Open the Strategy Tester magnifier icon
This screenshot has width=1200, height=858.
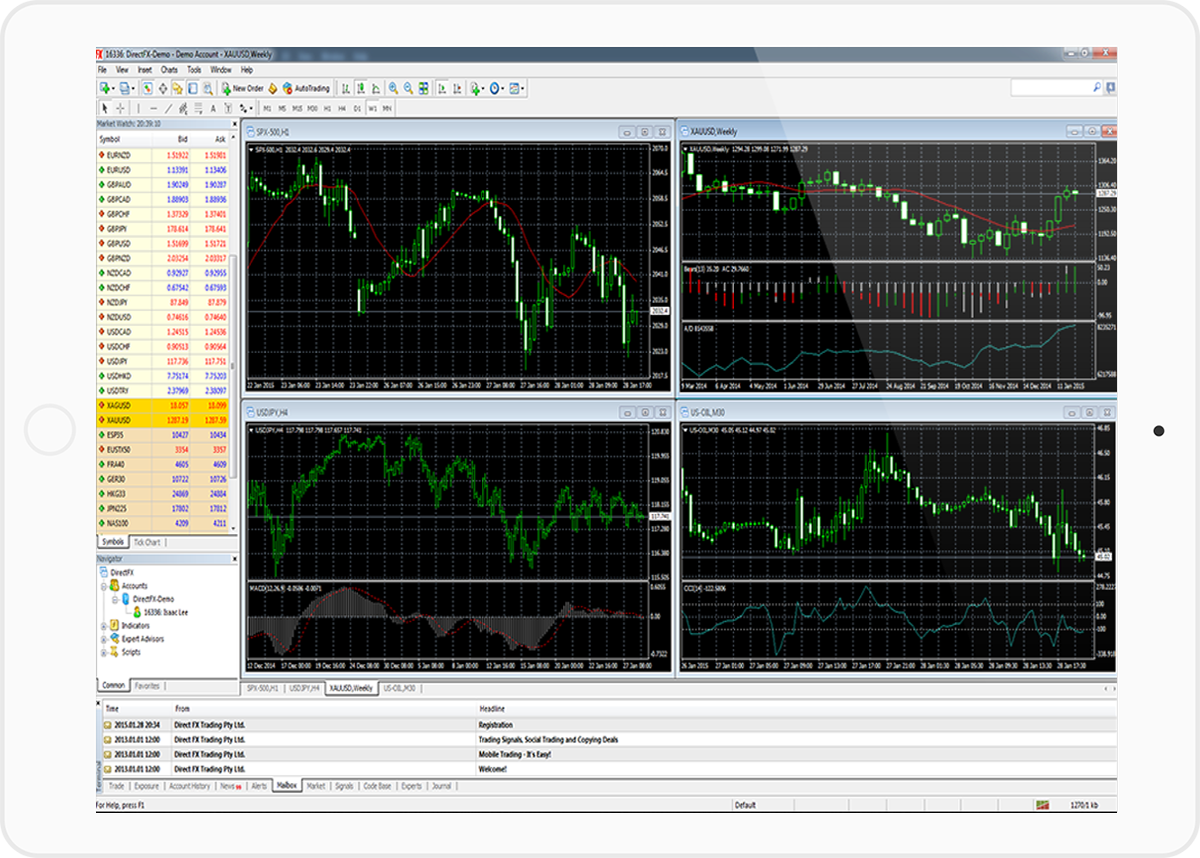(207, 88)
